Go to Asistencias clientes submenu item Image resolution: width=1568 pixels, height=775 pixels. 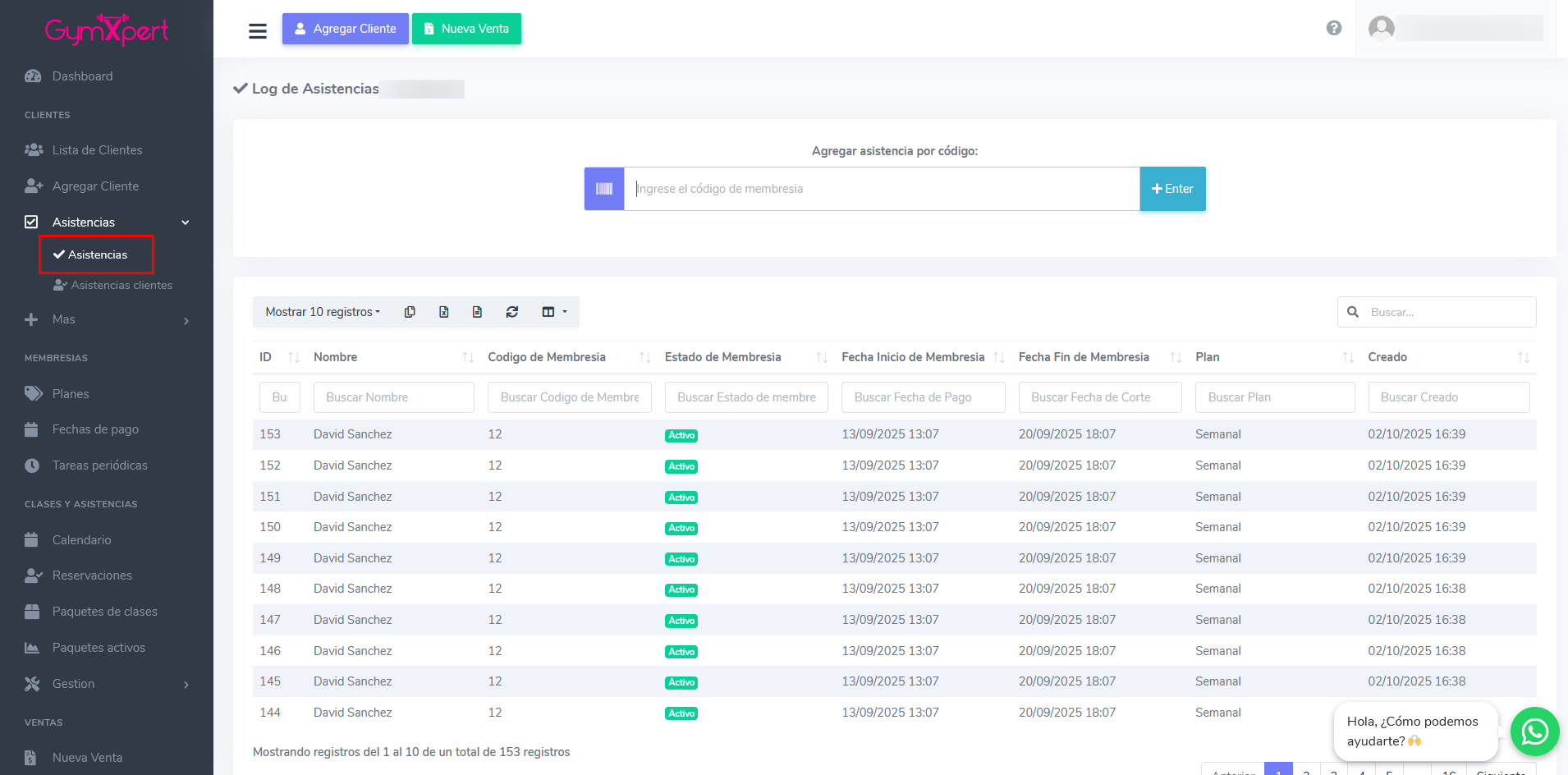point(121,285)
